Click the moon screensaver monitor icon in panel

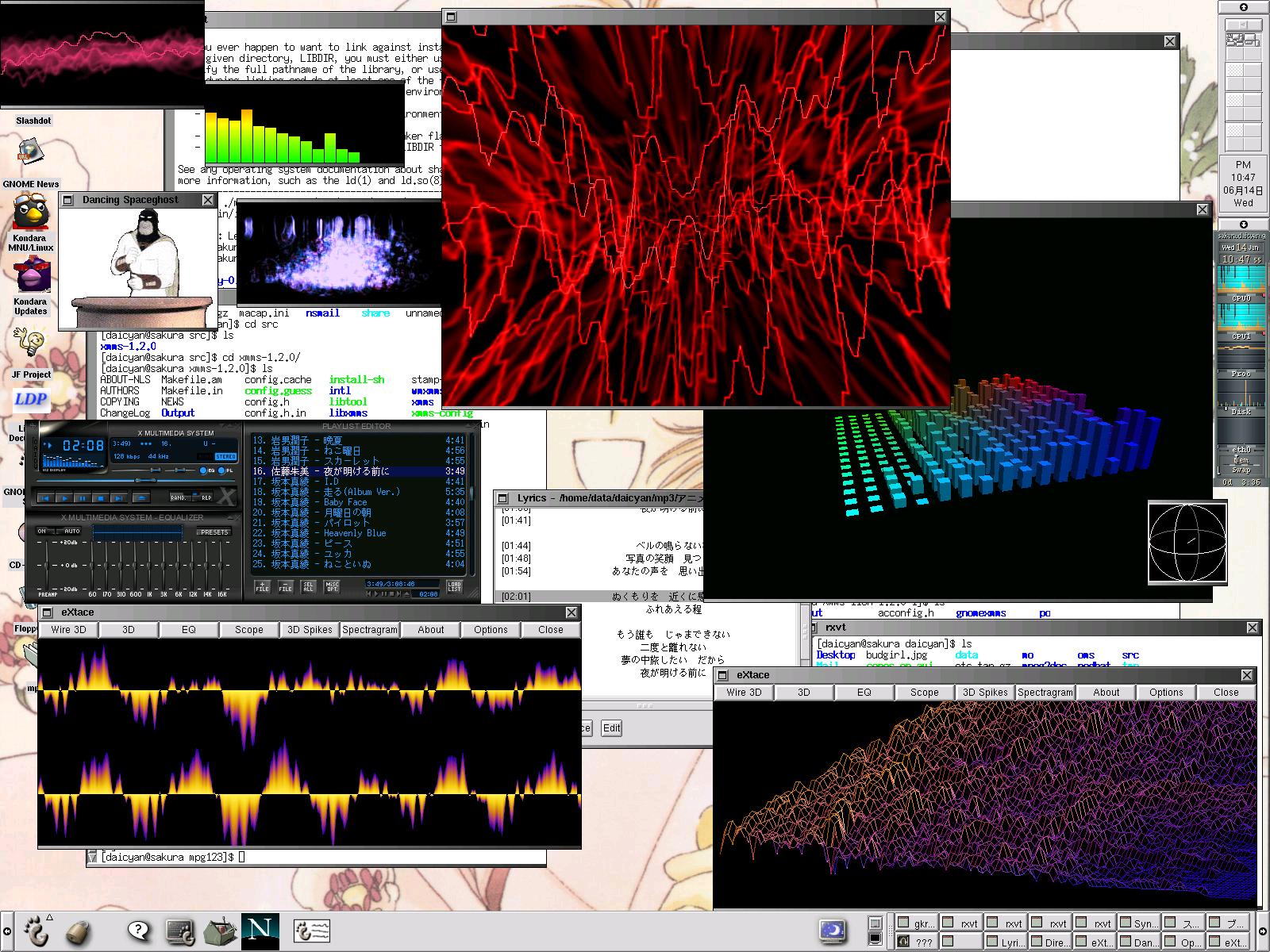click(832, 931)
